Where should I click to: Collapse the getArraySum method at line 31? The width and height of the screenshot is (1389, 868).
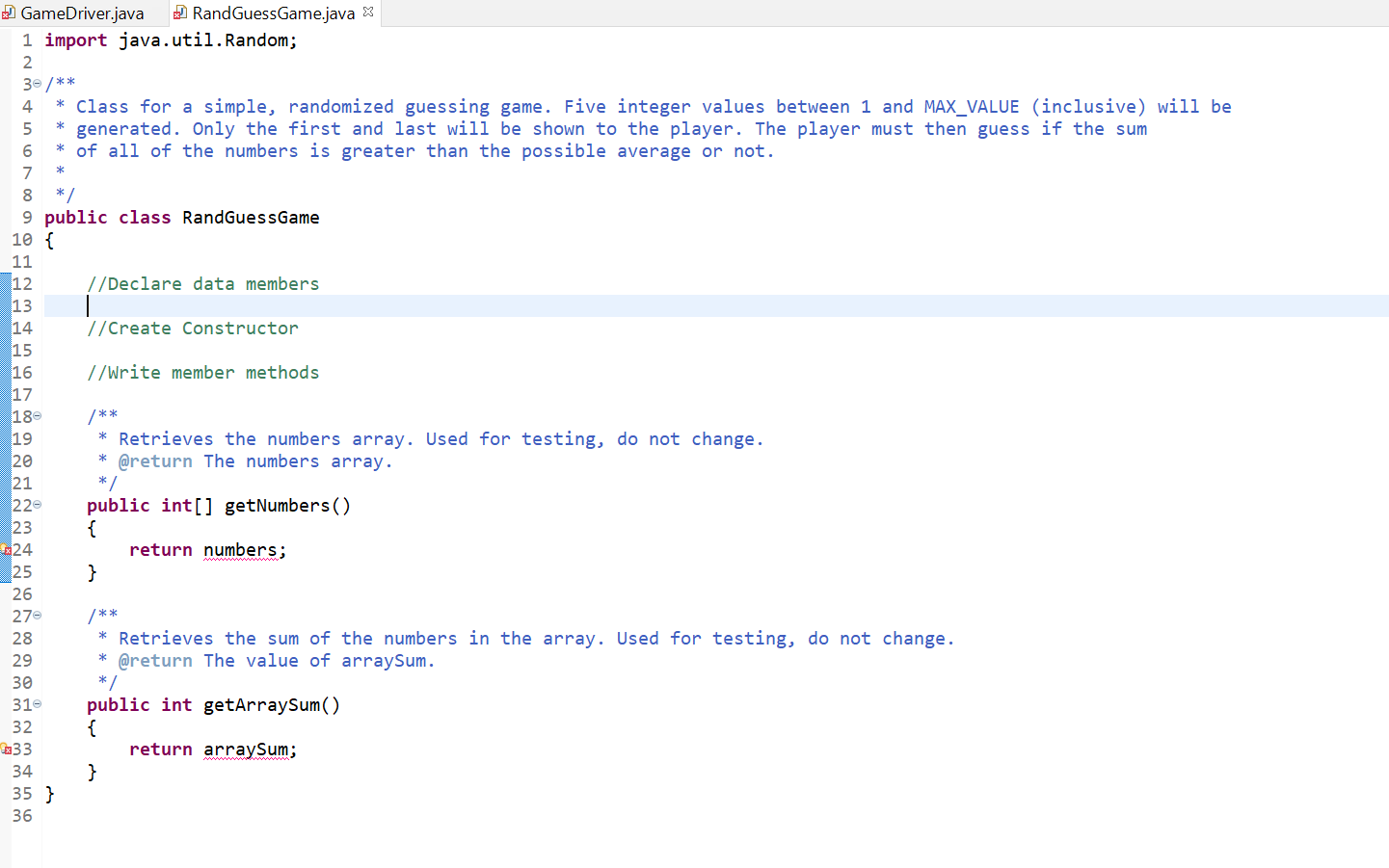[x=36, y=704]
